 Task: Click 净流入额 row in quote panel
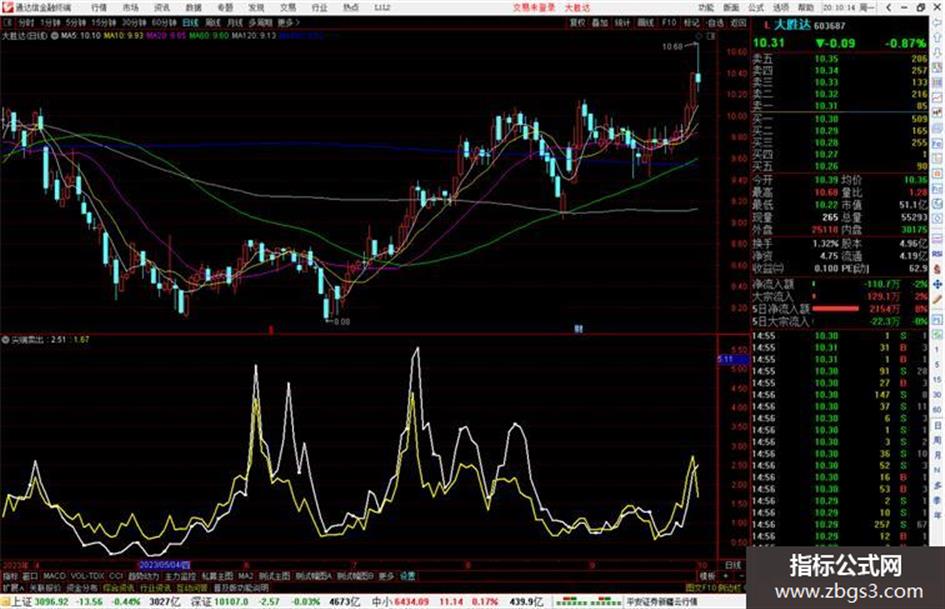(x=840, y=284)
